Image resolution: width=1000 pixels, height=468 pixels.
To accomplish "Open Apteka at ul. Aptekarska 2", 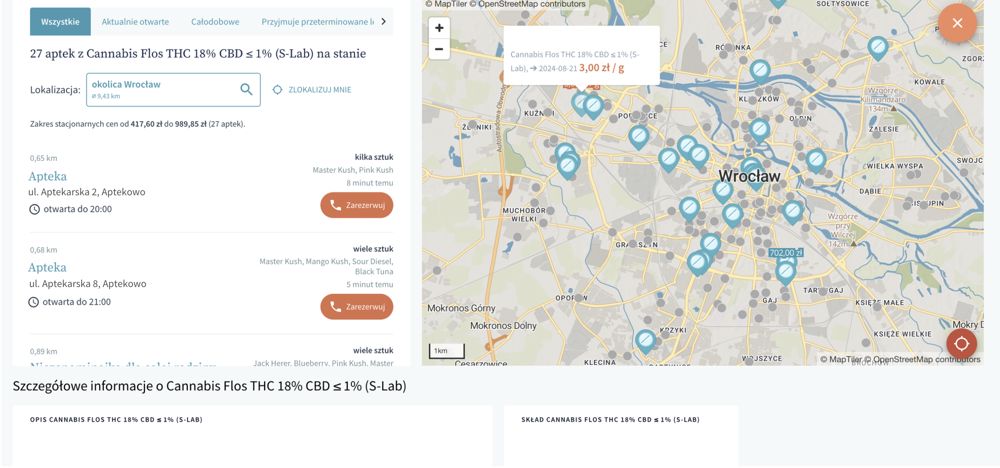I will 47,176.
